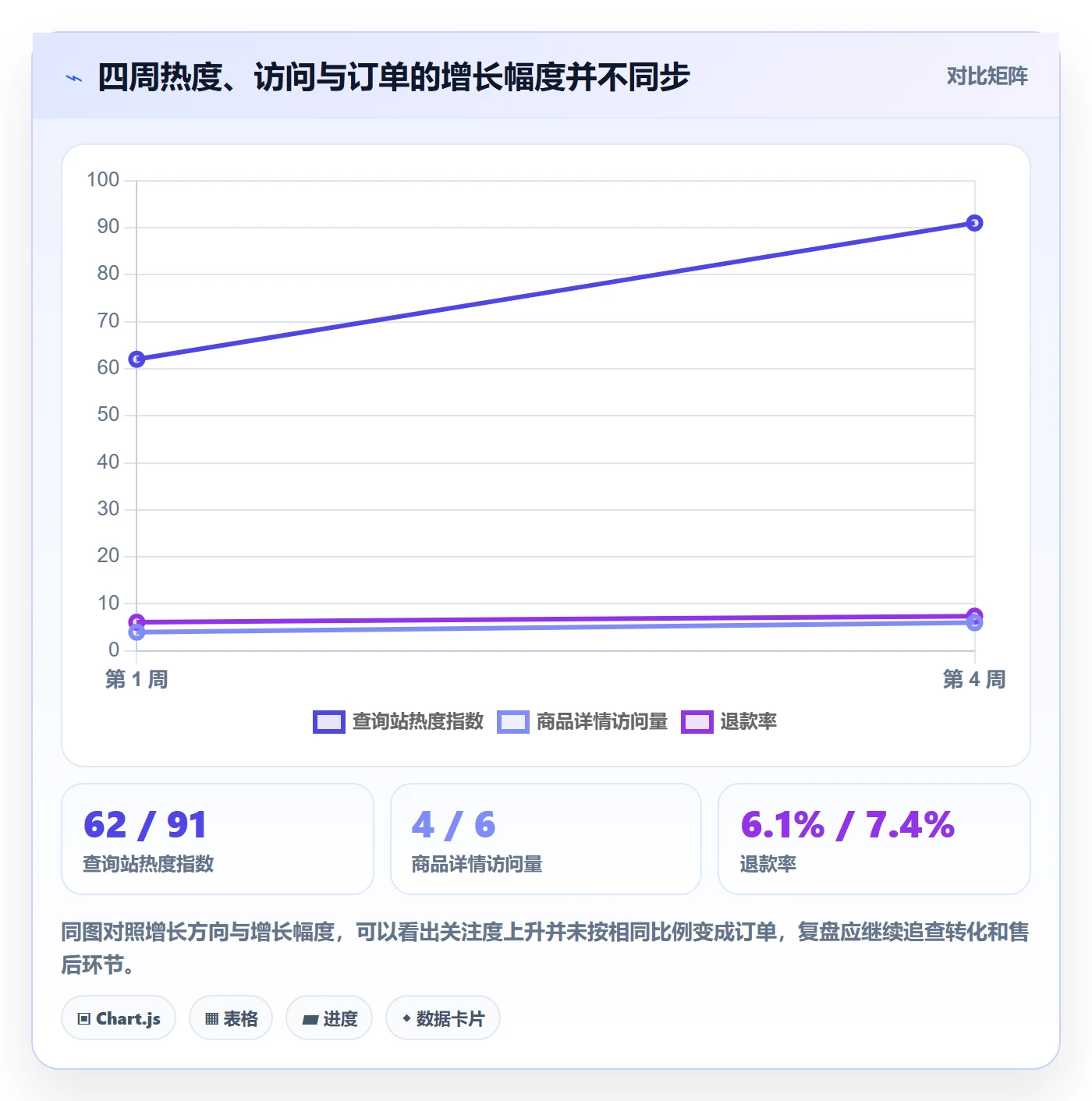Click the 数据卡片 chip diamond icon
The width and height of the screenshot is (1092, 1101).
[x=406, y=1018]
